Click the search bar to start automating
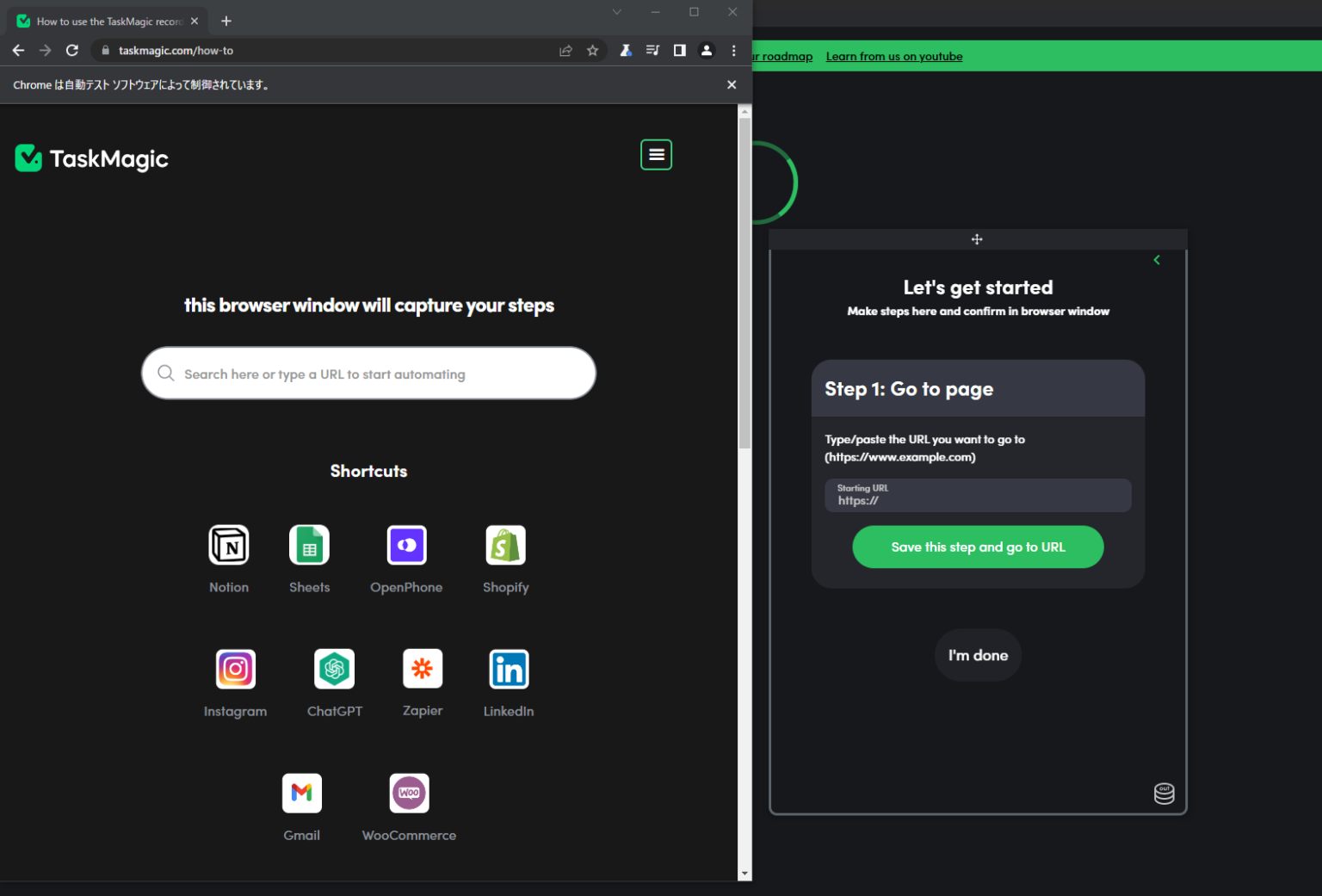The height and width of the screenshot is (896, 1322). click(368, 374)
